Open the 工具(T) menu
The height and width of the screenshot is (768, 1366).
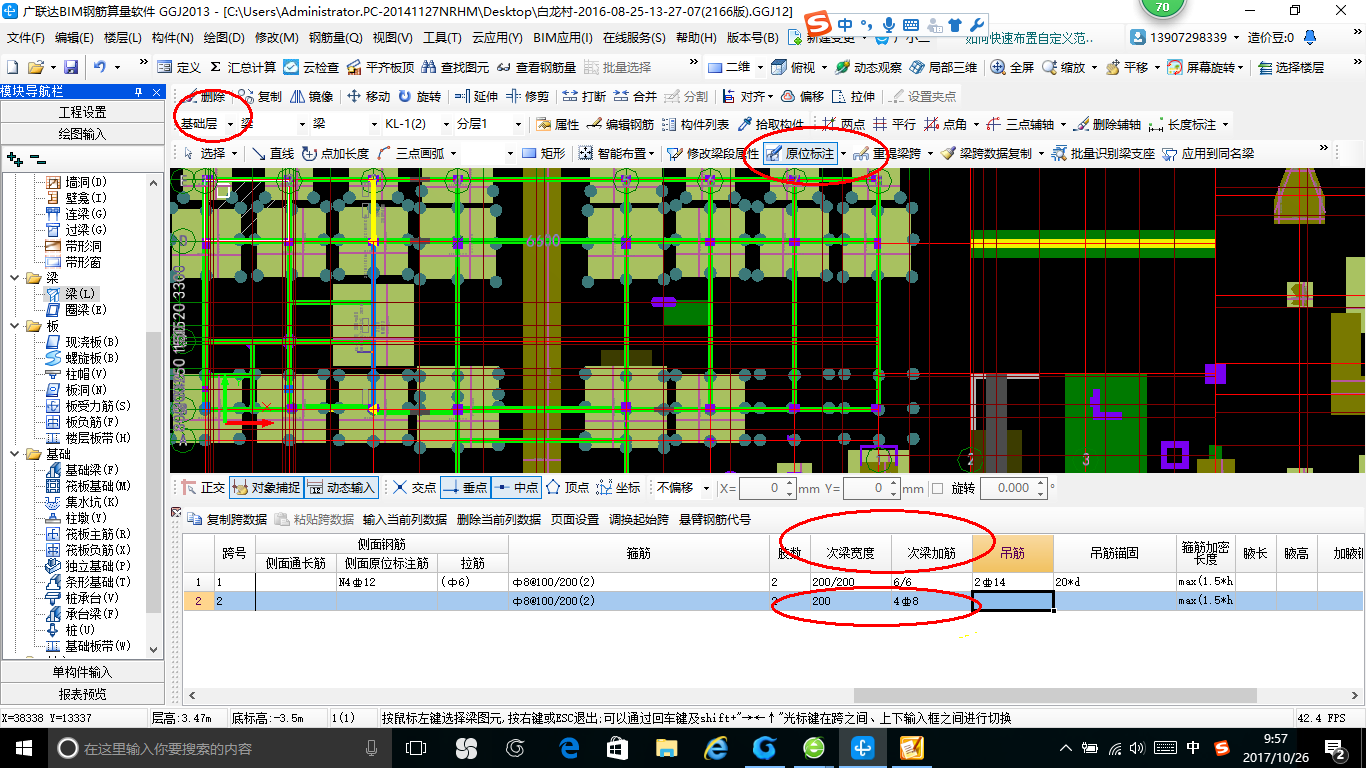(442, 38)
